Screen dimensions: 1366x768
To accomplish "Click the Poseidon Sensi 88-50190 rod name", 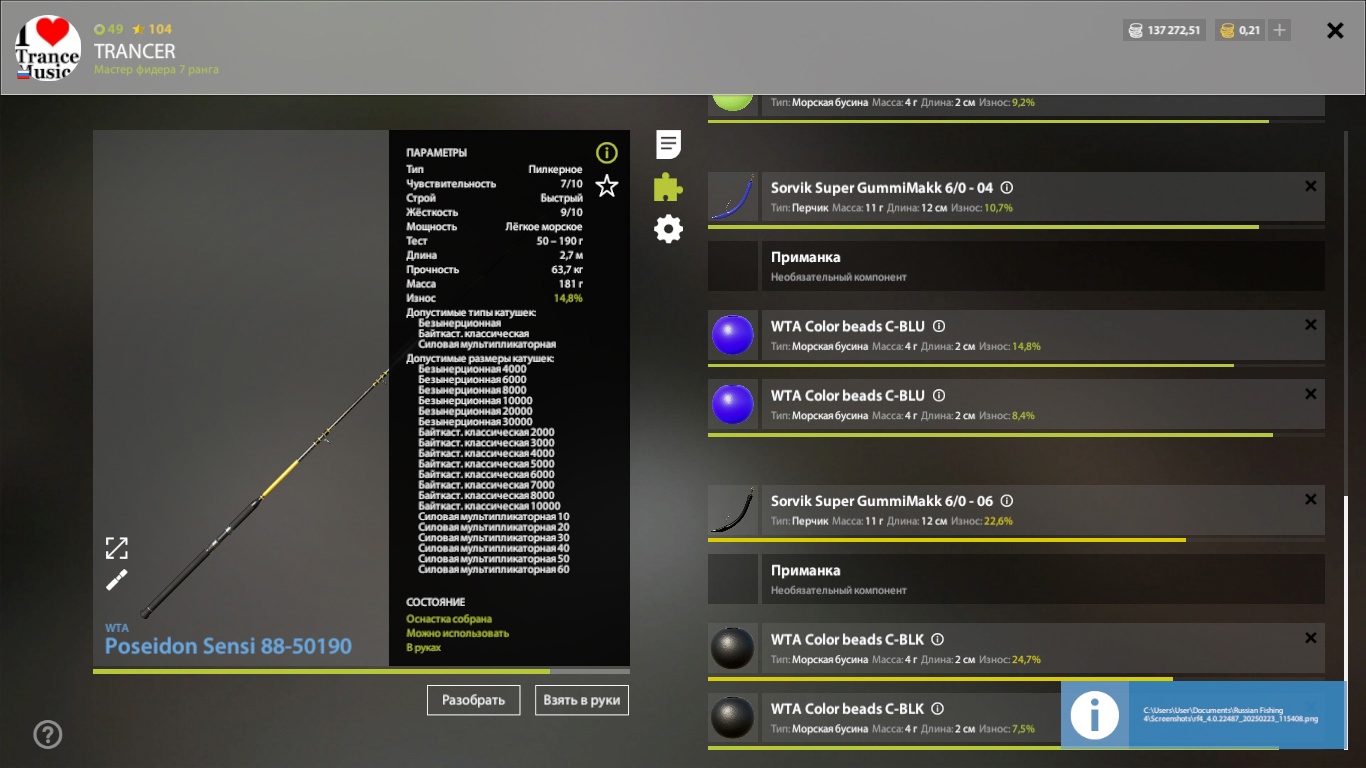I will [x=228, y=646].
